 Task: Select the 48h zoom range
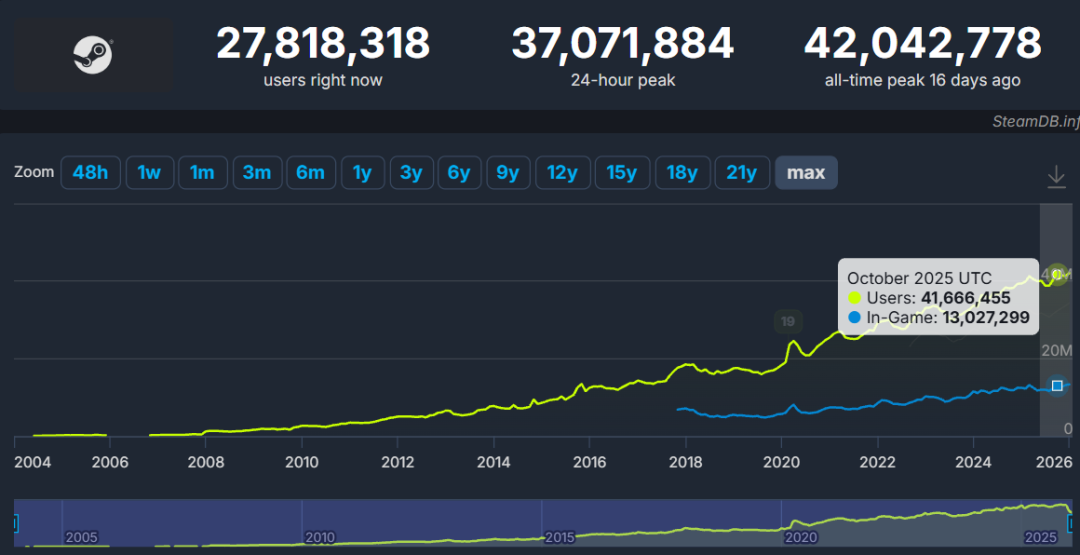(90, 172)
